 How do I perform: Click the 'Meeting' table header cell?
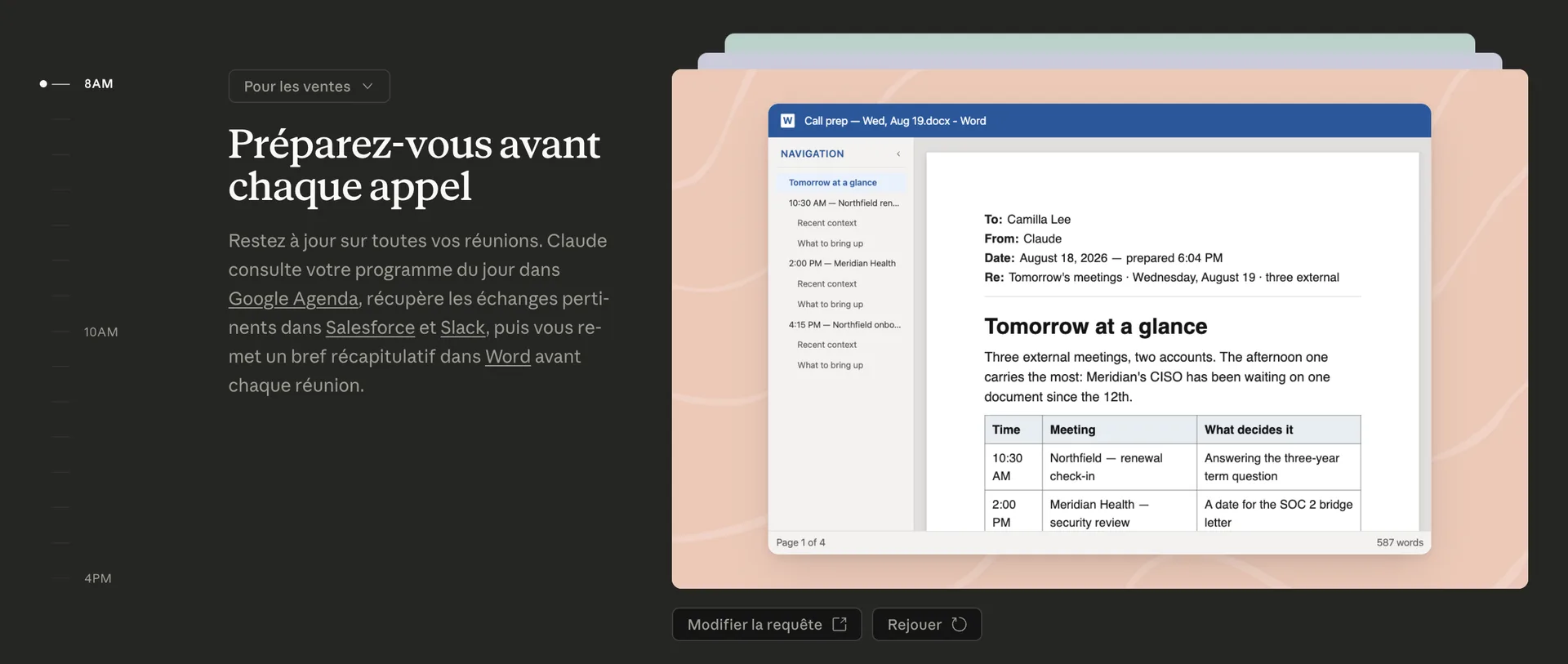click(x=1119, y=430)
